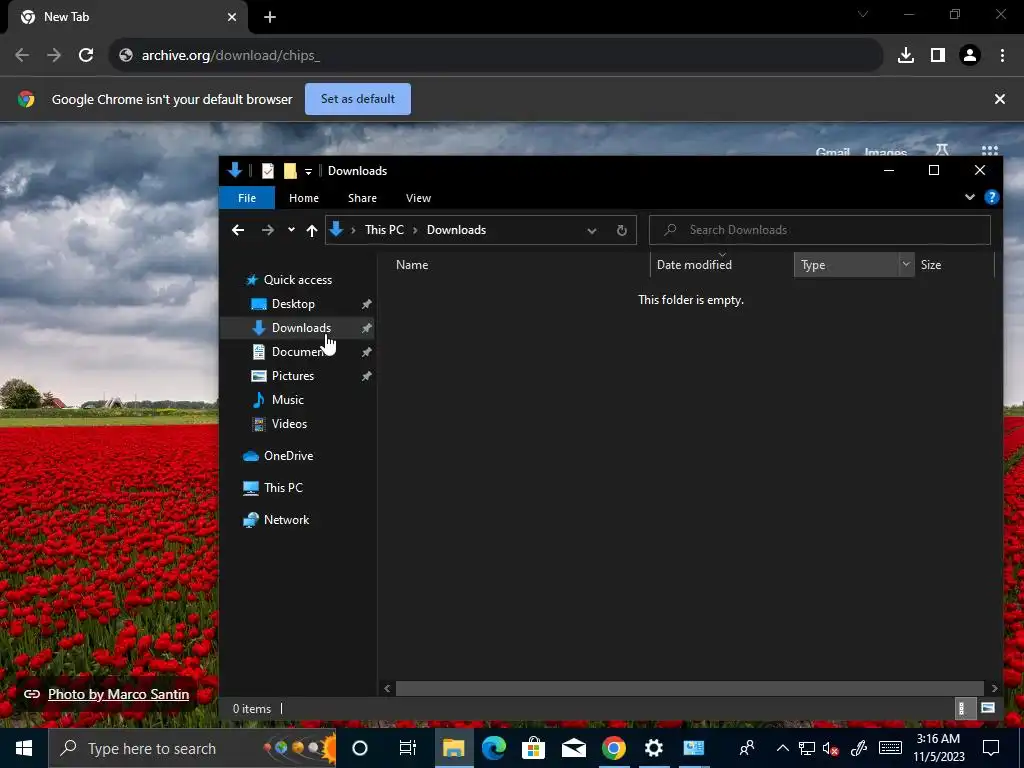This screenshot has height=768, width=1024.
Task: Open Task View on the taskbar
Action: [x=408, y=748]
